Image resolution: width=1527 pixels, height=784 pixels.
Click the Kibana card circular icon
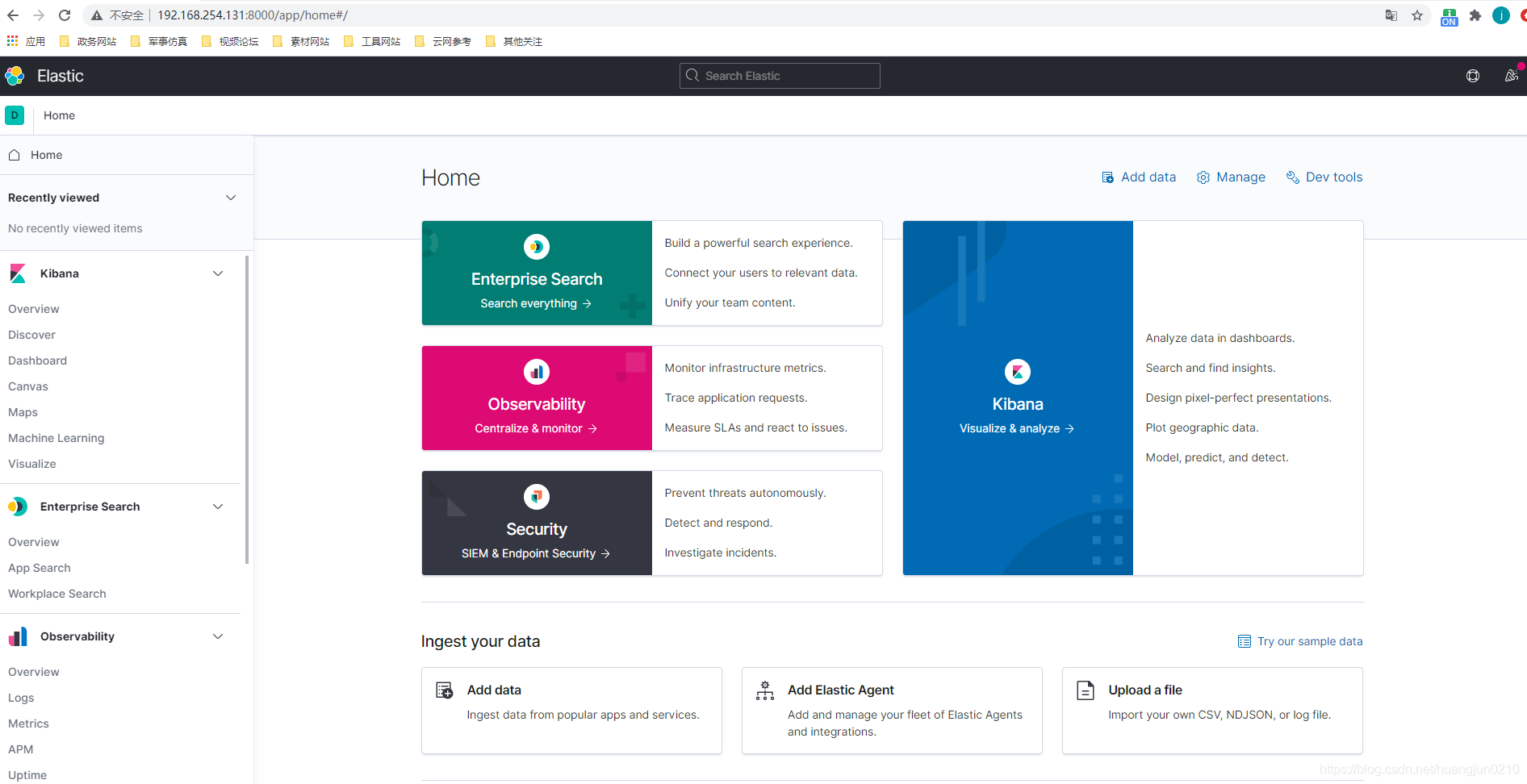tap(1018, 372)
